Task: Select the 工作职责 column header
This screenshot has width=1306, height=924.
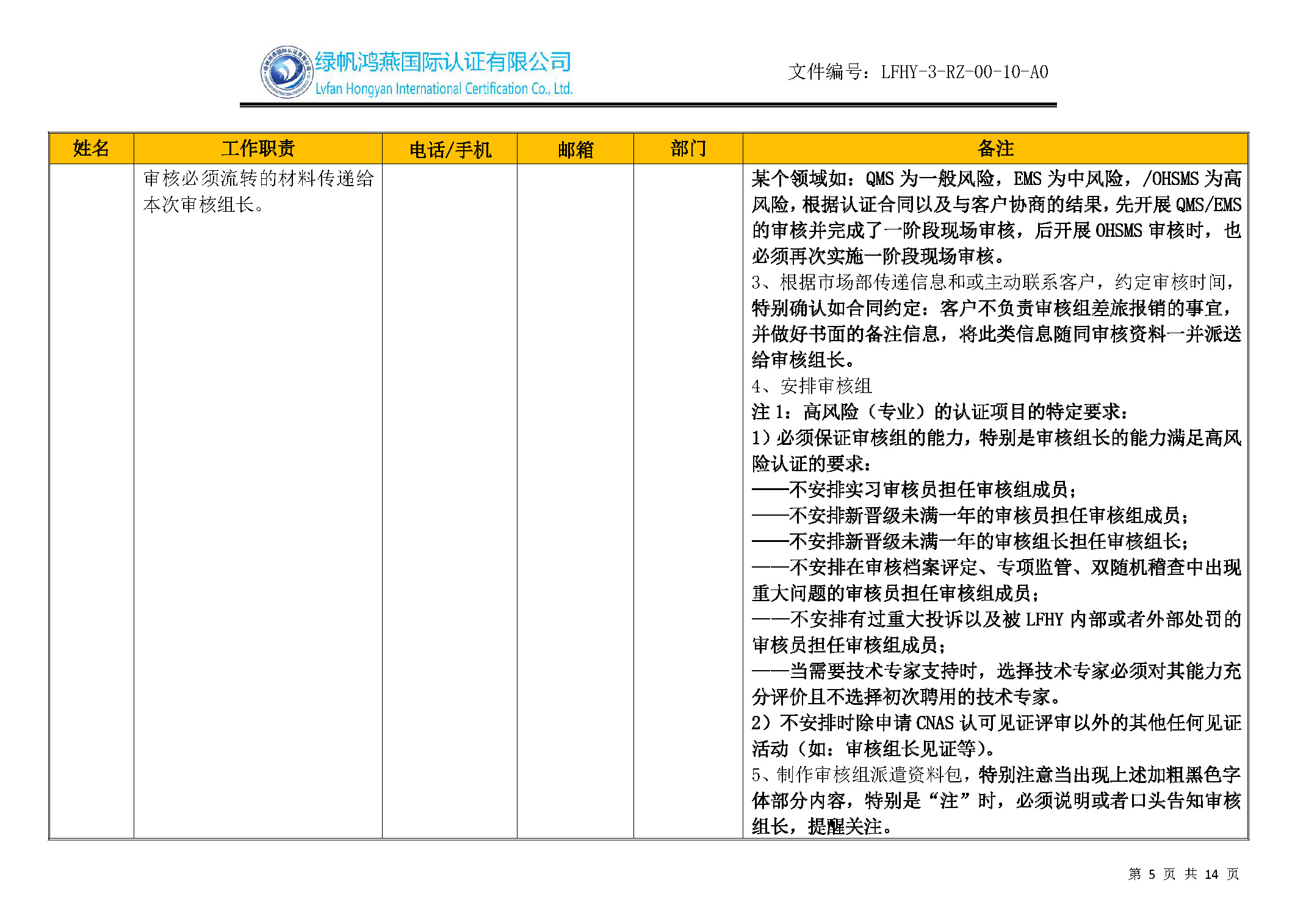Action: point(258,148)
